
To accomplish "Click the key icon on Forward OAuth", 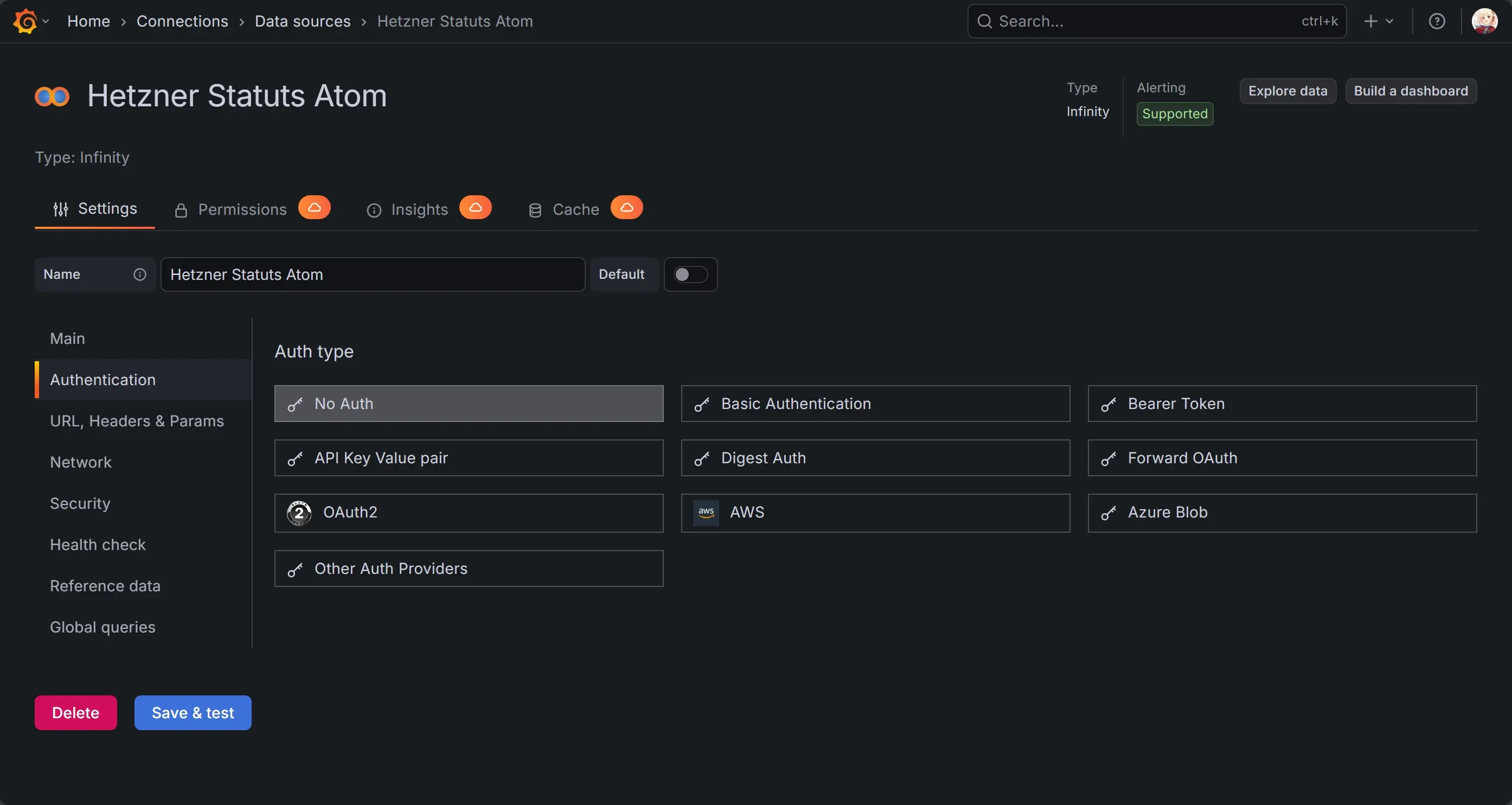I will coord(1109,458).
